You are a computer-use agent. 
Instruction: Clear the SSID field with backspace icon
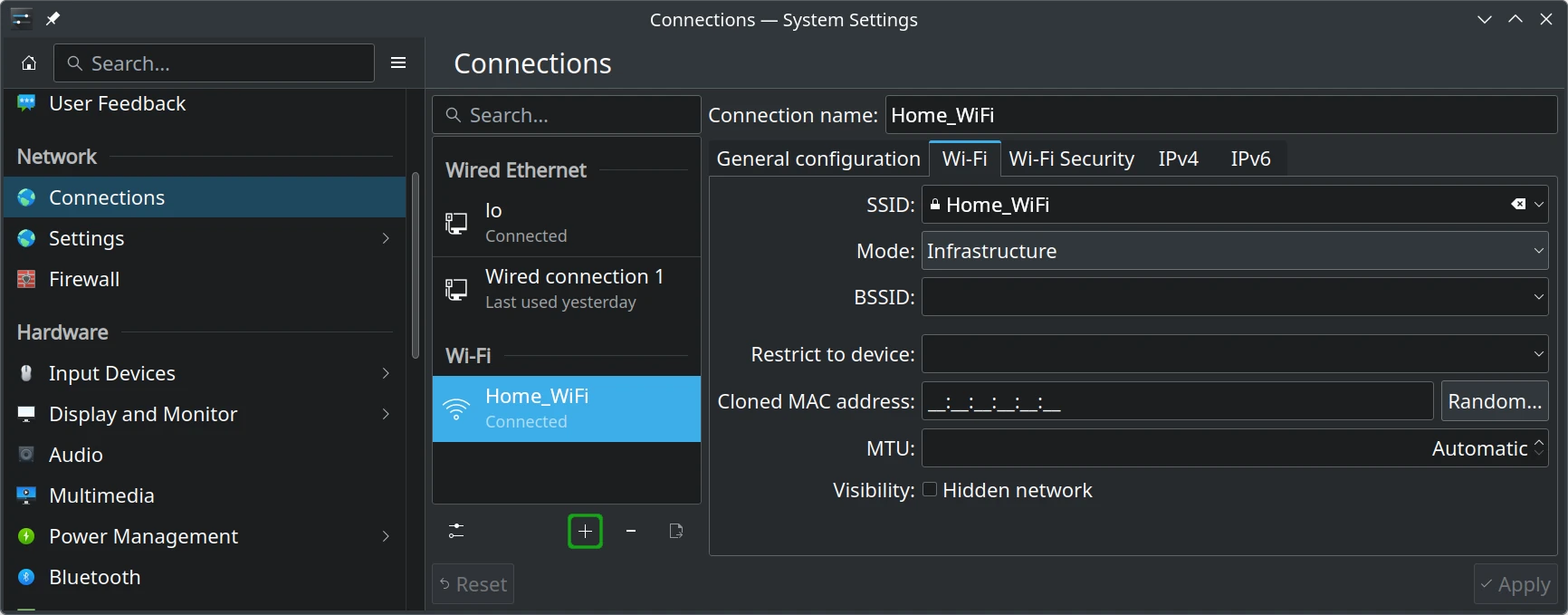[1518, 205]
